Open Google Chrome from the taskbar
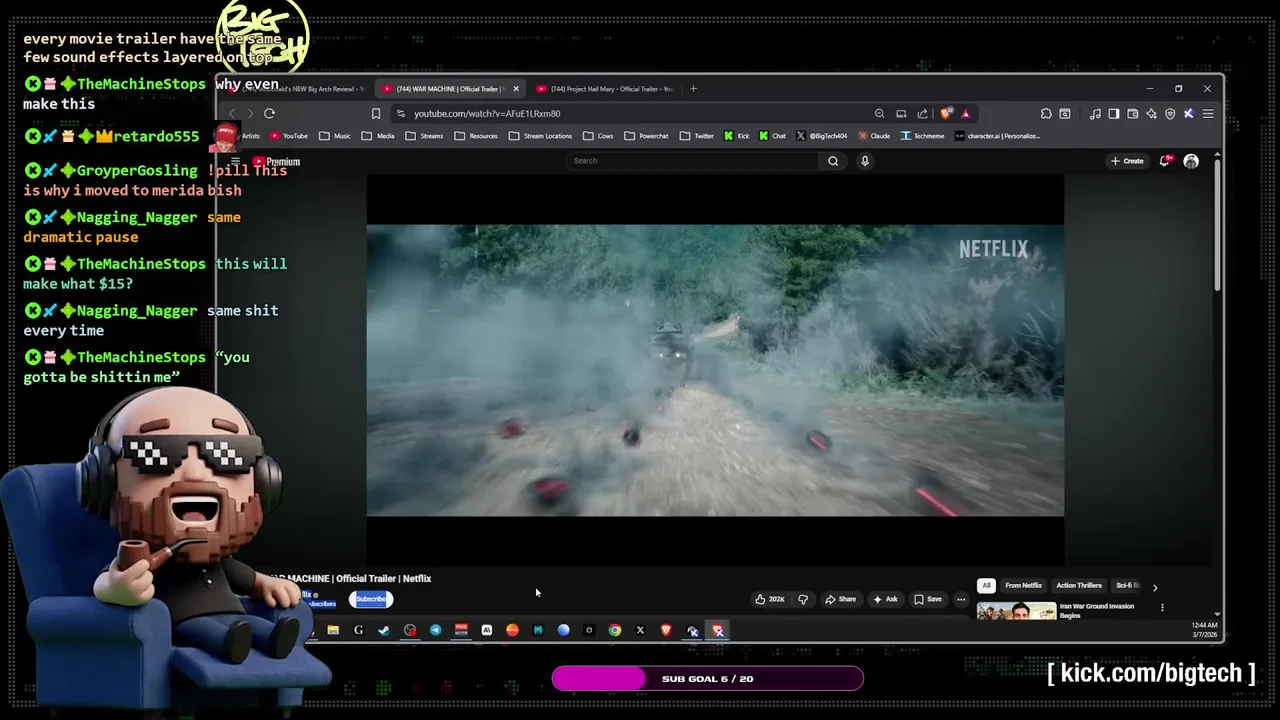The height and width of the screenshot is (720, 1280). pos(615,630)
